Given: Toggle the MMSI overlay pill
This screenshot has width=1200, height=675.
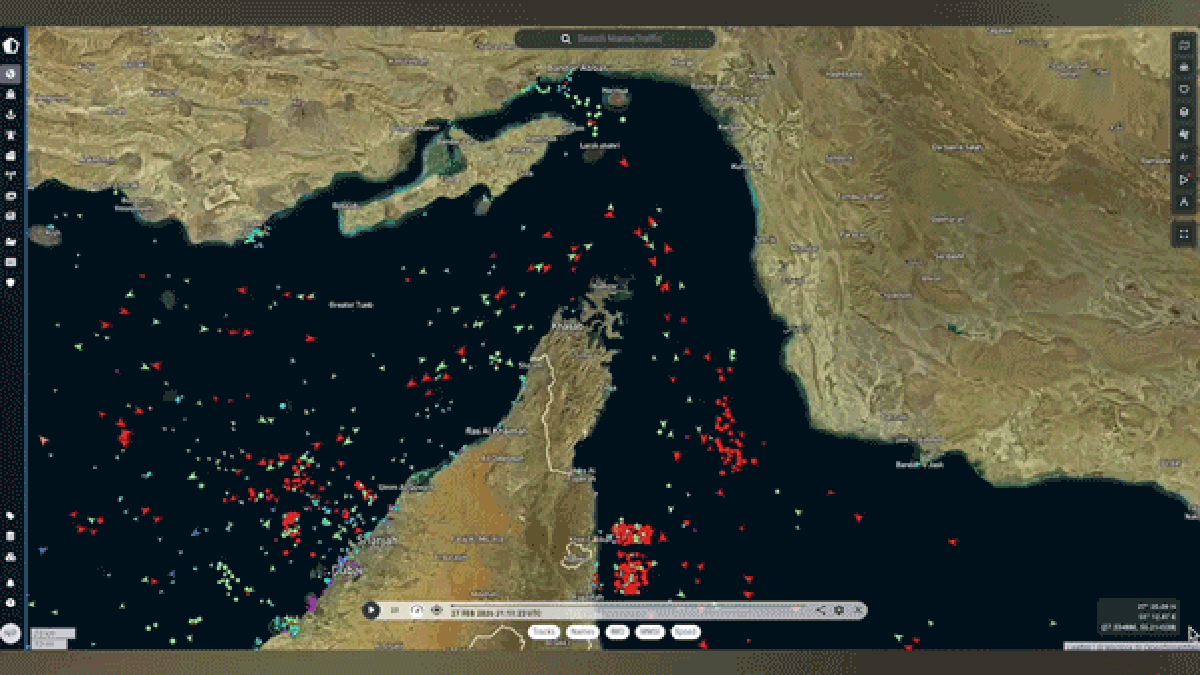Looking at the screenshot, I should 651,632.
